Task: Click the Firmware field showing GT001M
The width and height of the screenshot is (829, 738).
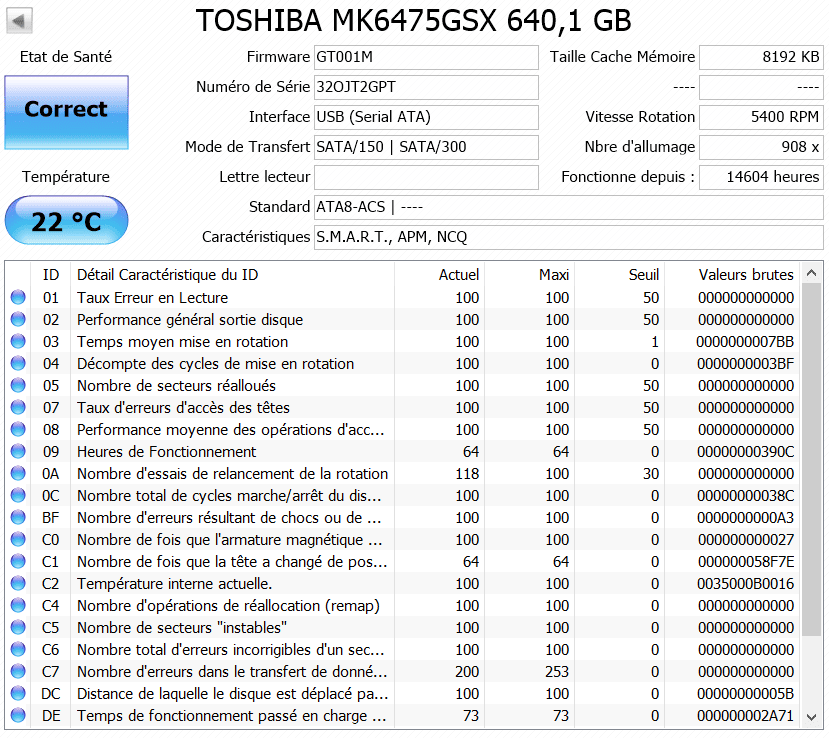Action: pos(426,57)
